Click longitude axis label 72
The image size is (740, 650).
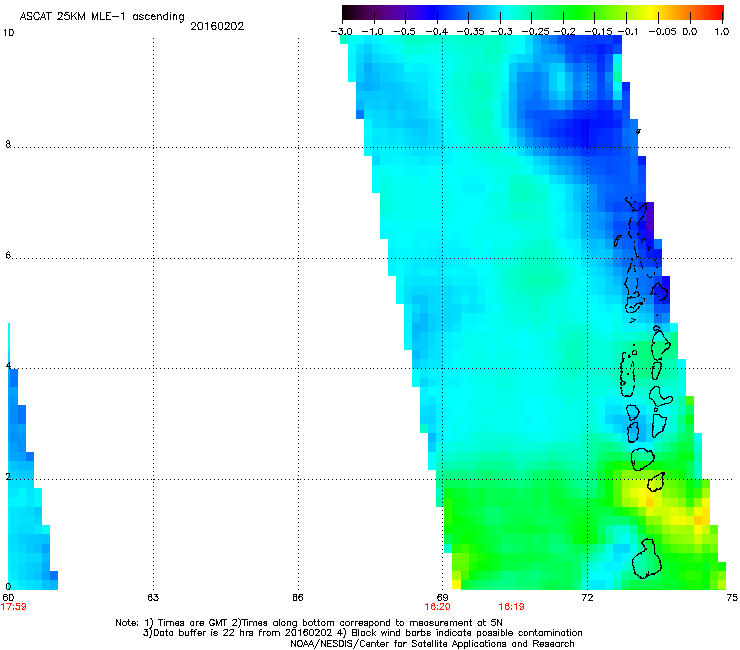(x=587, y=597)
